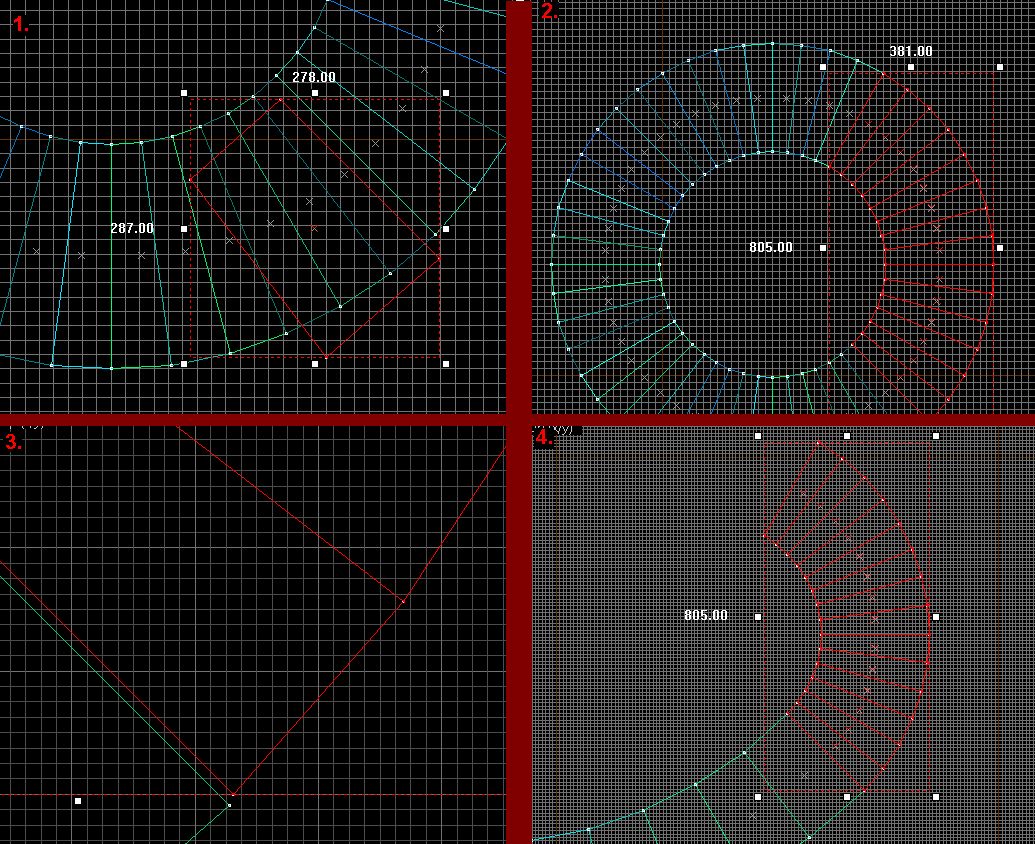Screen dimensions: 1035x844
Task: Click the top-right handle of the 381.00-wide selection
Action: 1000,67
